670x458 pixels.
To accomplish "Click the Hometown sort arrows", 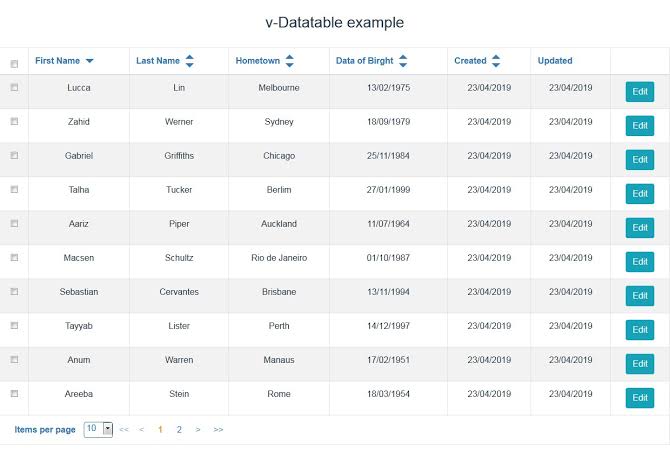I will coord(289,61).
